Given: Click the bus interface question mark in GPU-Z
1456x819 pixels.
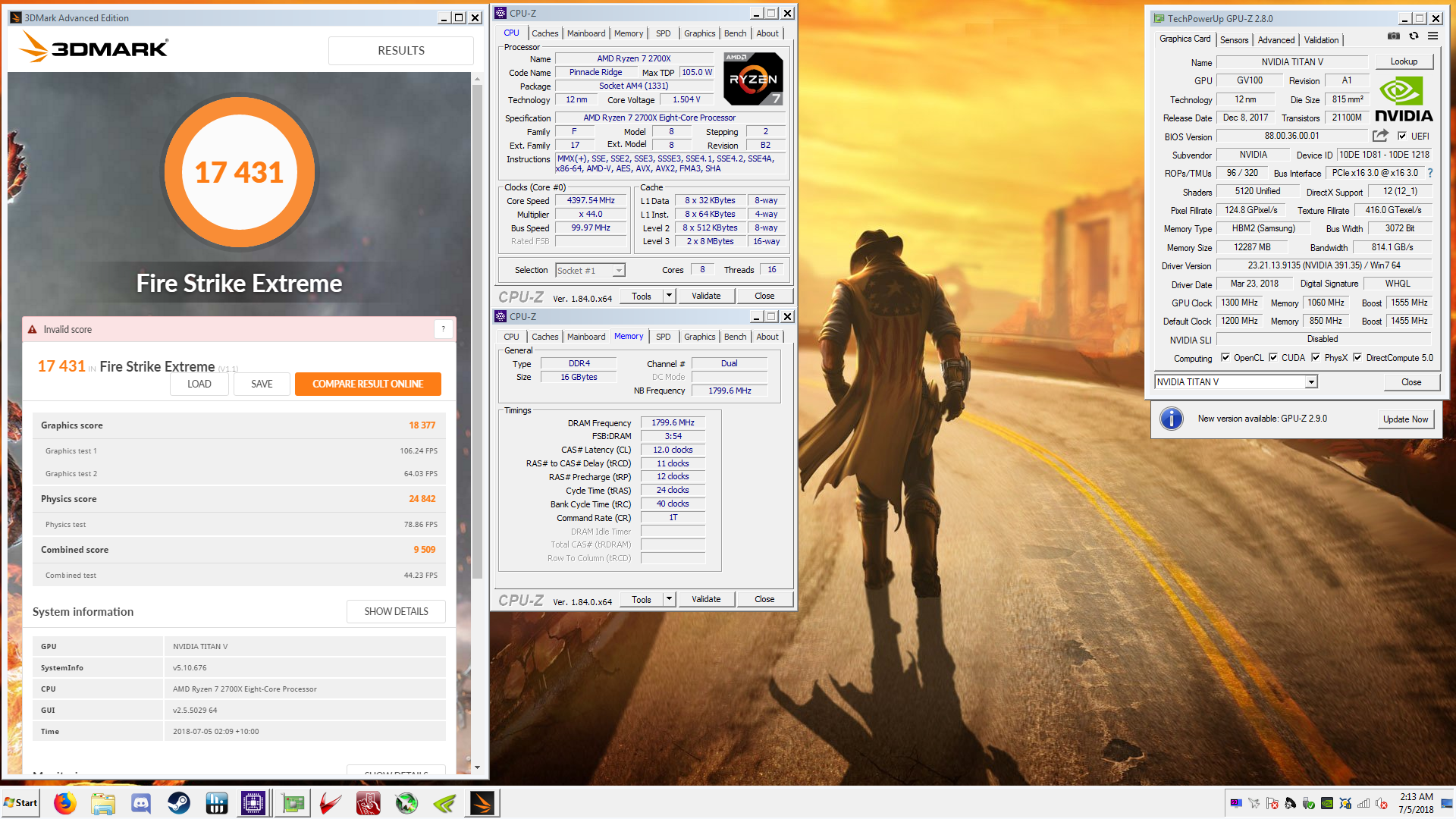Looking at the screenshot, I should [x=1430, y=173].
